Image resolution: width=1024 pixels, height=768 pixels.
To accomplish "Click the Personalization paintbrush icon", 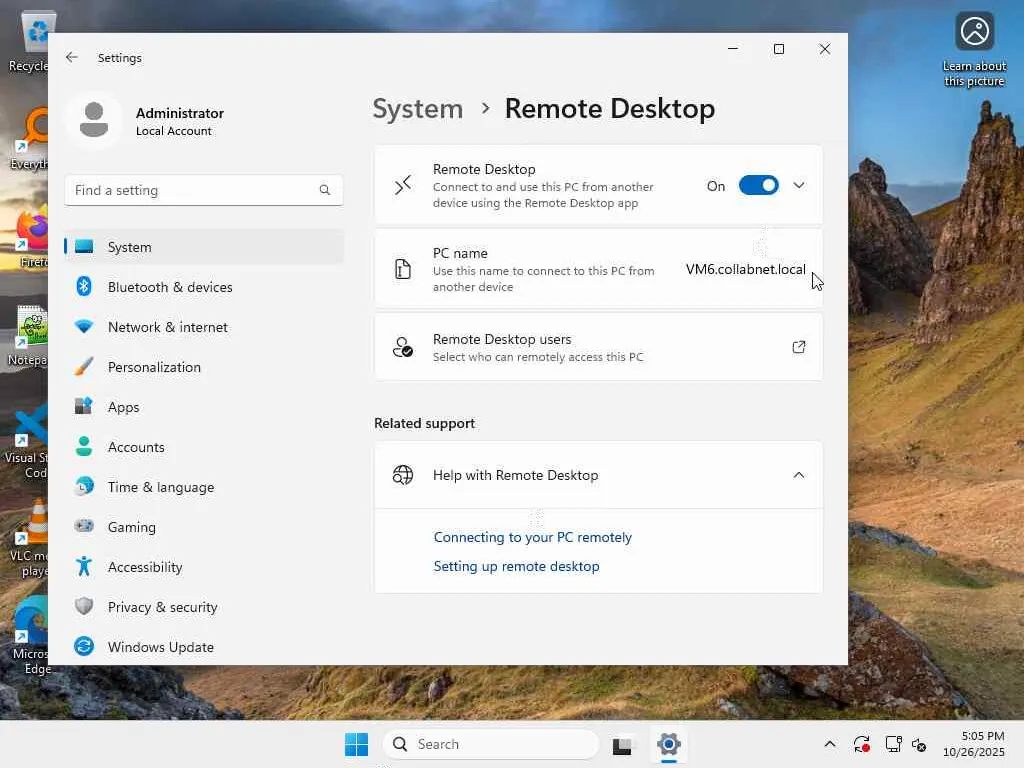I will point(84,367).
